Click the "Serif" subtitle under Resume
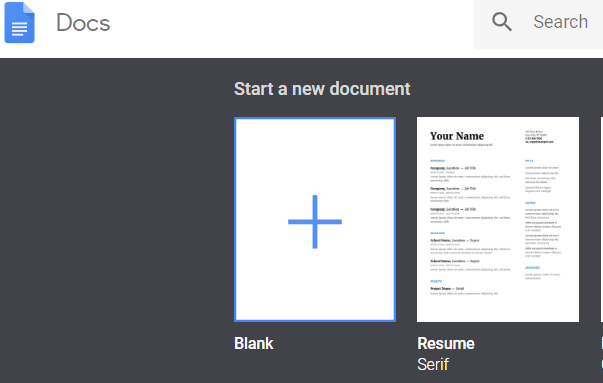The width and height of the screenshot is (603, 383). pos(433,364)
